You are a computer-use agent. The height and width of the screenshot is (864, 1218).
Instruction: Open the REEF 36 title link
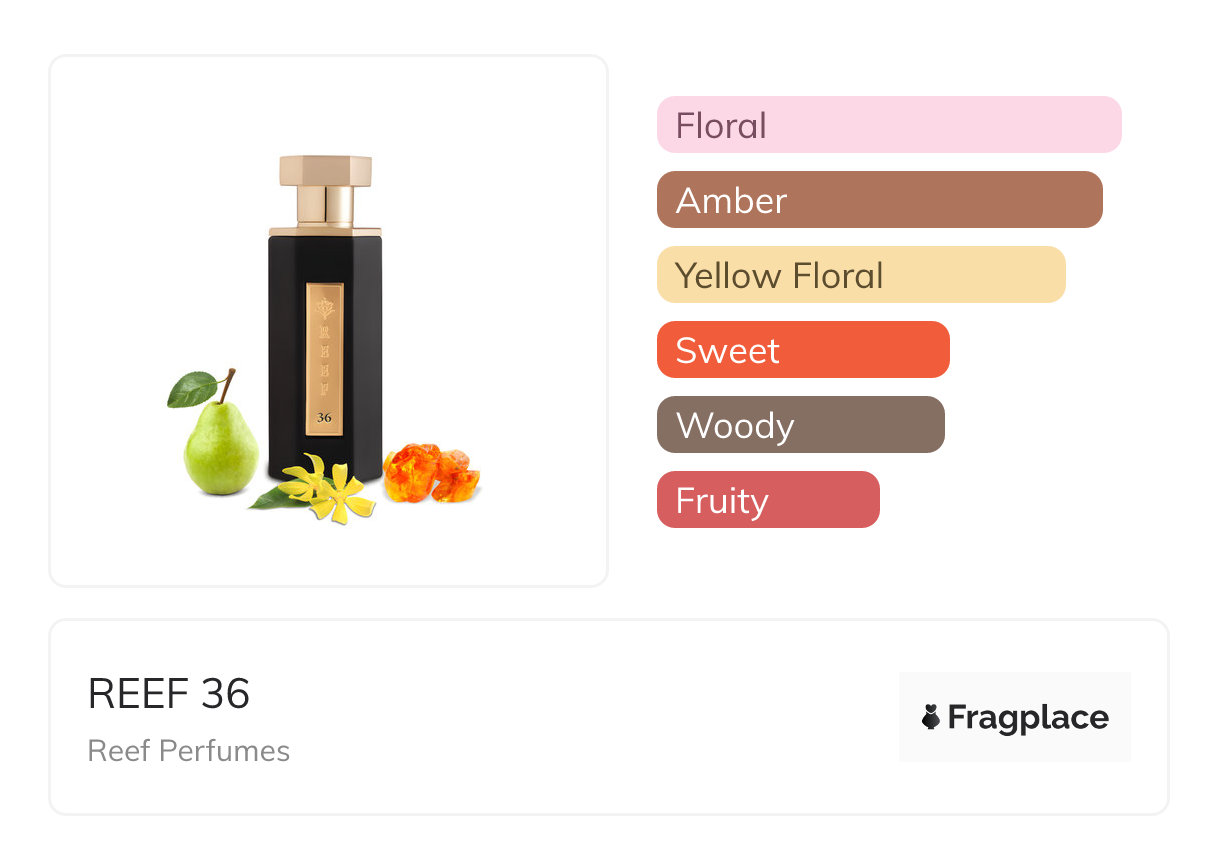coord(169,694)
